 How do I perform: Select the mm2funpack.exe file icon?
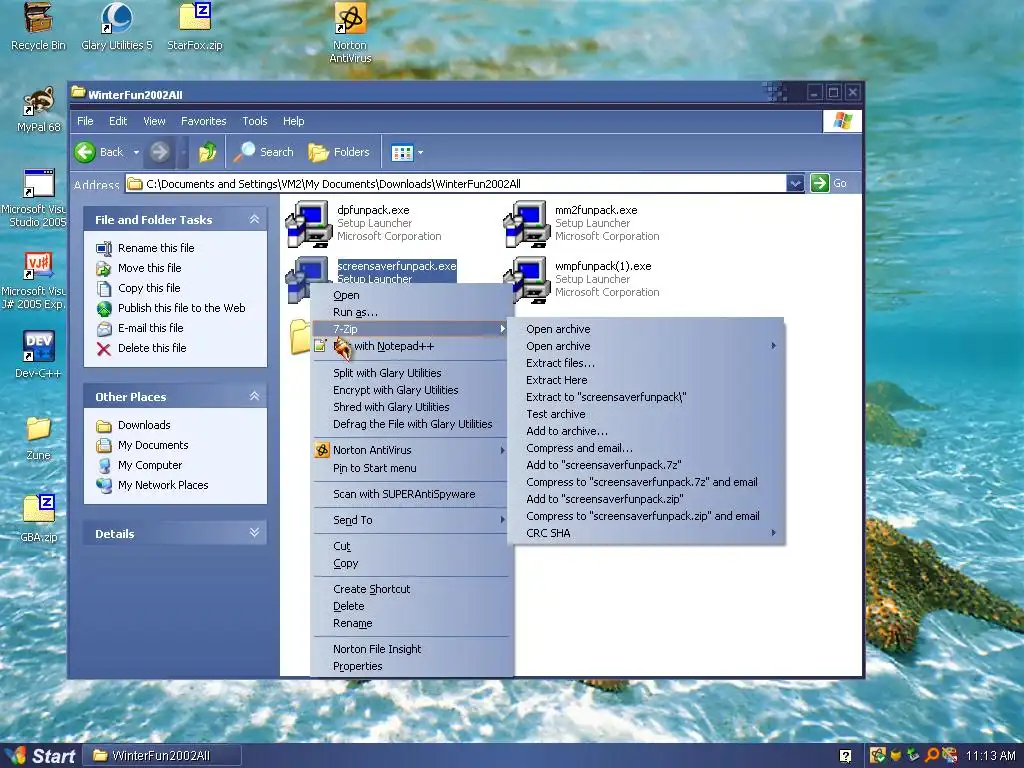[526, 224]
